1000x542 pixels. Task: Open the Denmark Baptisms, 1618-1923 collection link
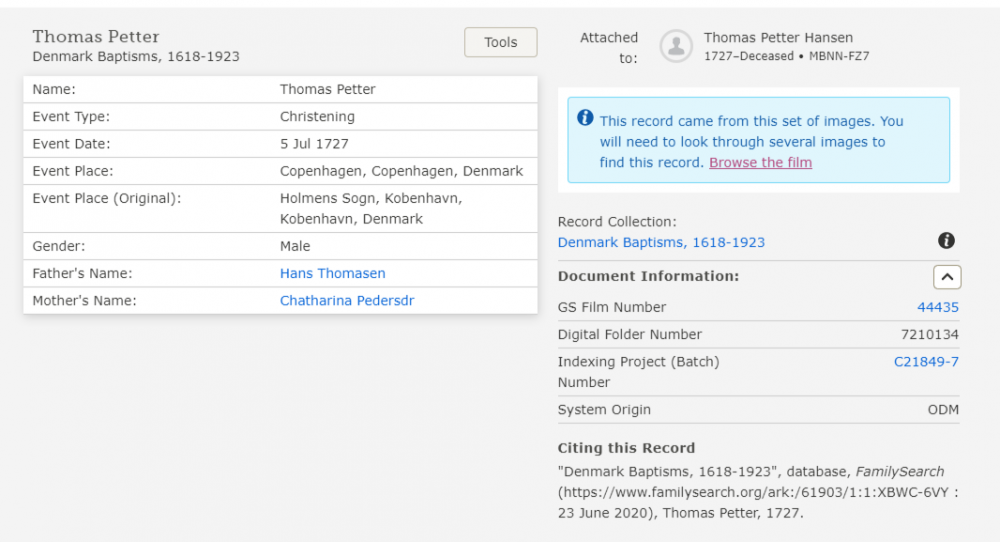pos(661,242)
